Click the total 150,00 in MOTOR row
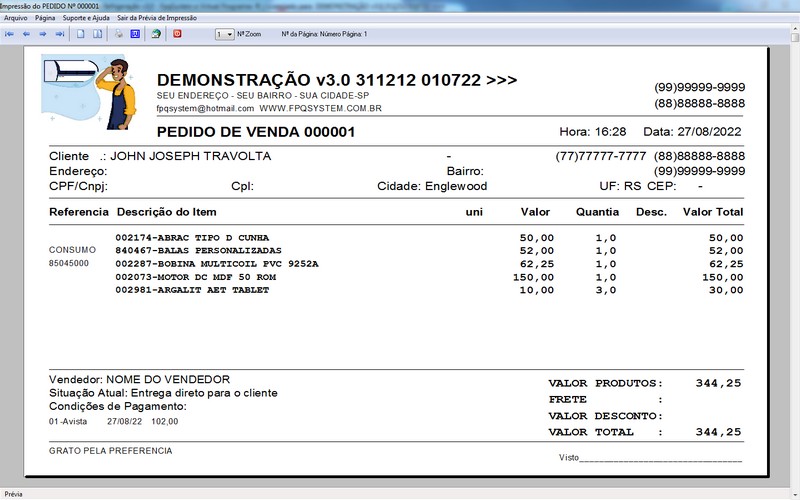Viewport: 800px width, 500px height. click(722, 277)
